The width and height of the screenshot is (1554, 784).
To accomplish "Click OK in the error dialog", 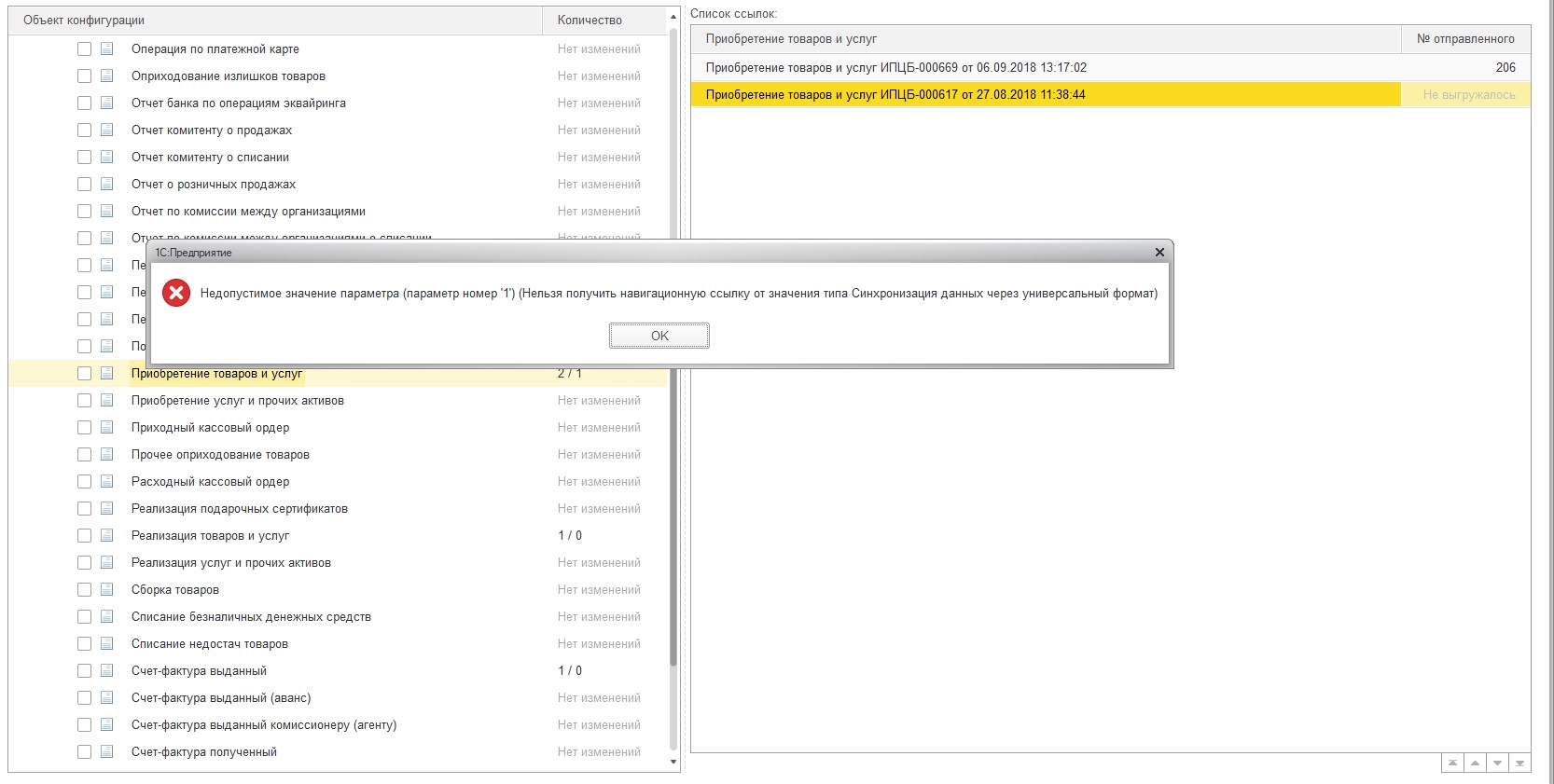I will [659, 336].
